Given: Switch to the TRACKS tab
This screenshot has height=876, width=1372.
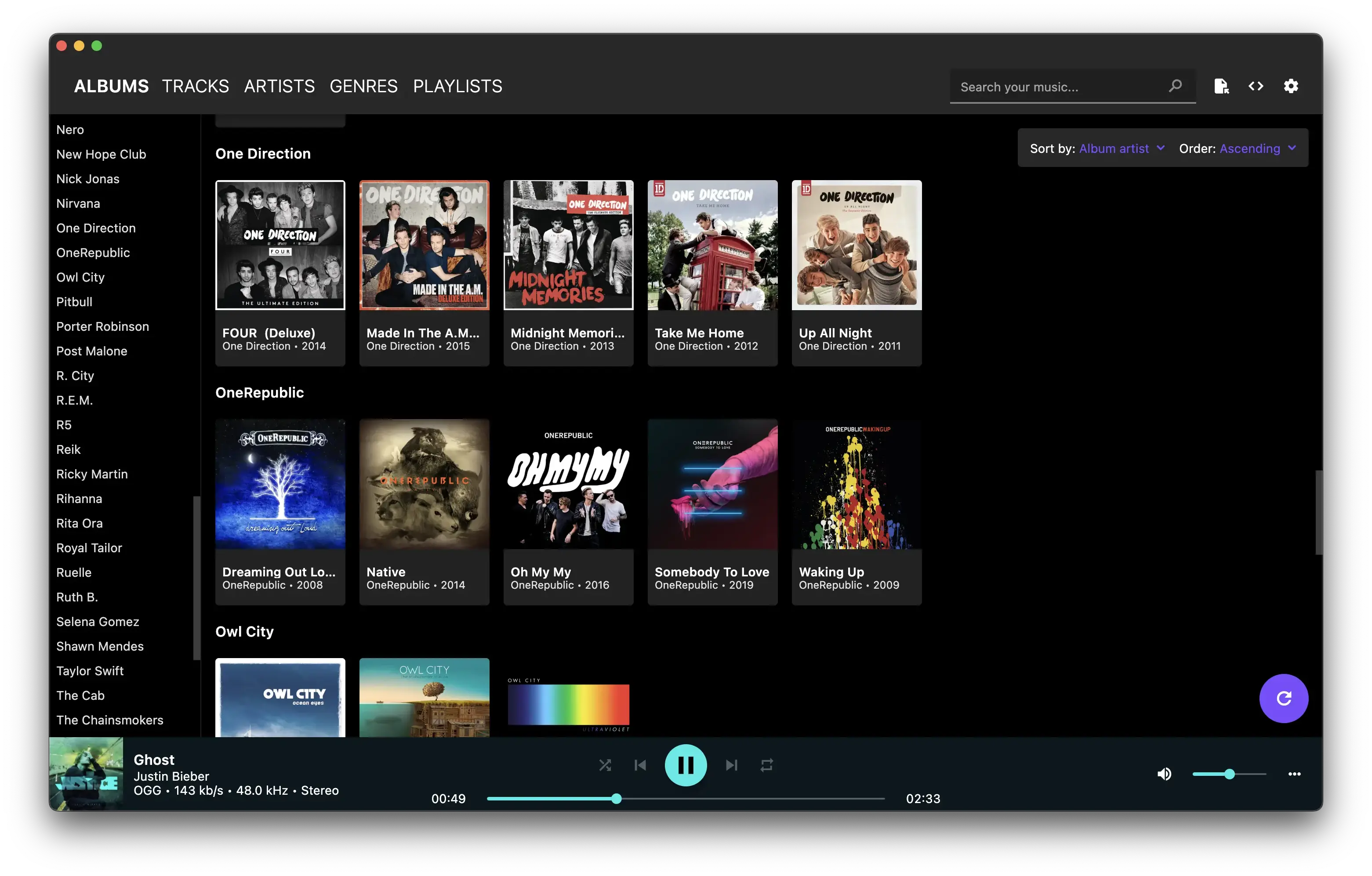Looking at the screenshot, I should coord(196,86).
